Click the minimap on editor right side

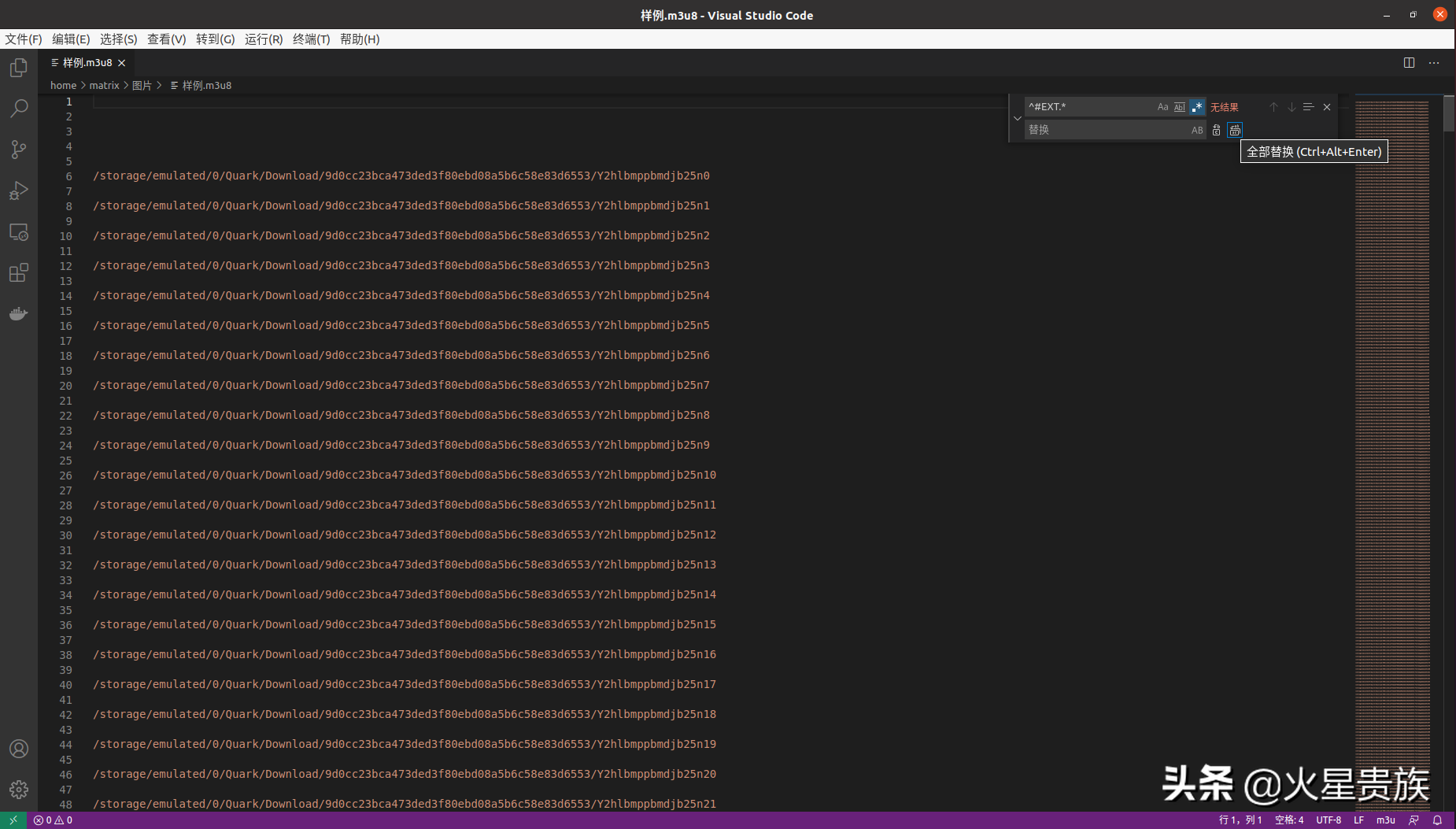pos(1391,453)
